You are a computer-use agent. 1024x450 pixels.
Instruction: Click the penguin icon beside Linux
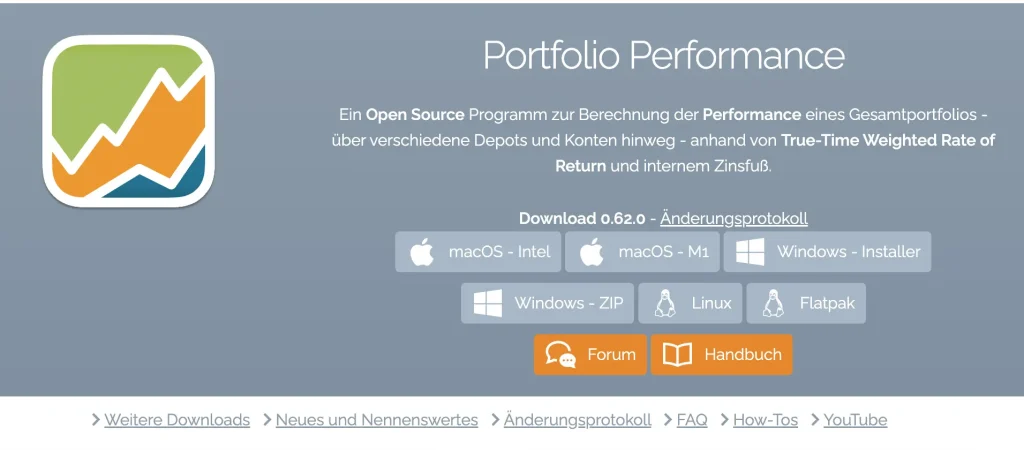click(x=665, y=303)
